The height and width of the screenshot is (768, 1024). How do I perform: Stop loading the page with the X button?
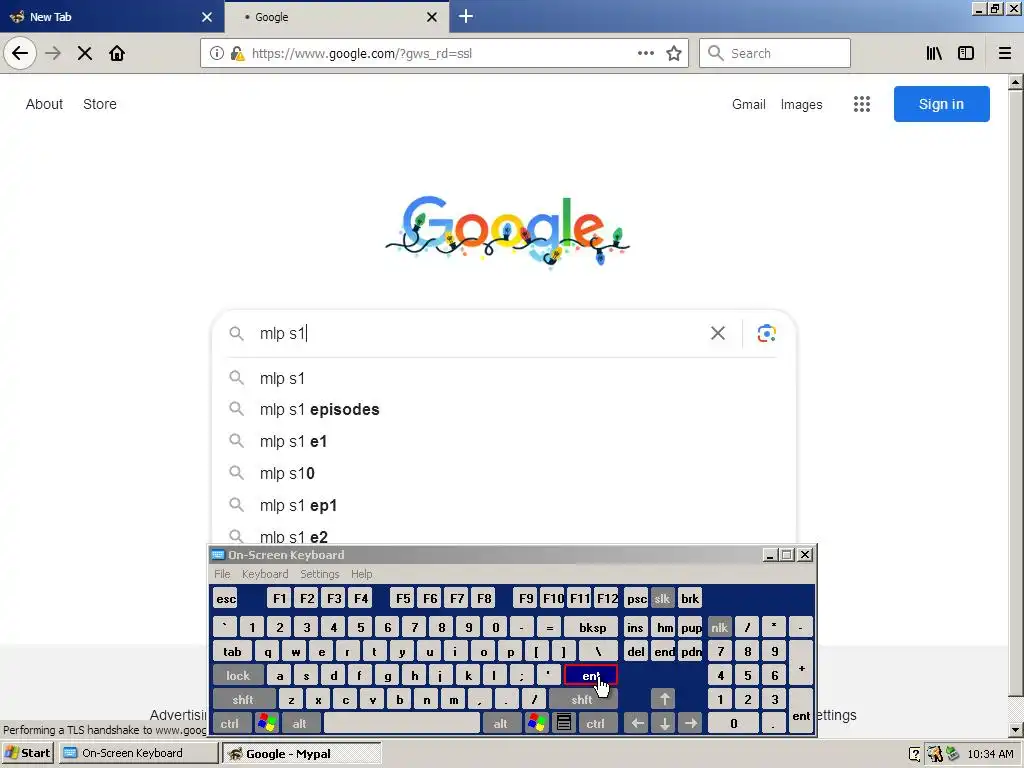coord(85,53)
